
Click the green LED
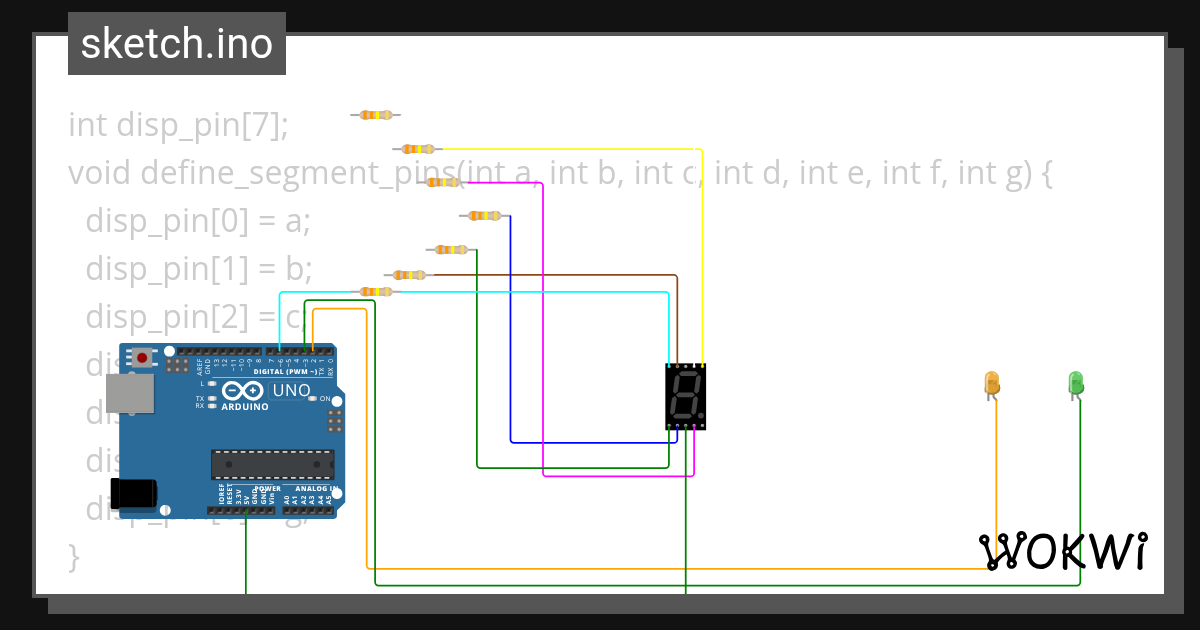(x=1075, y=383)
